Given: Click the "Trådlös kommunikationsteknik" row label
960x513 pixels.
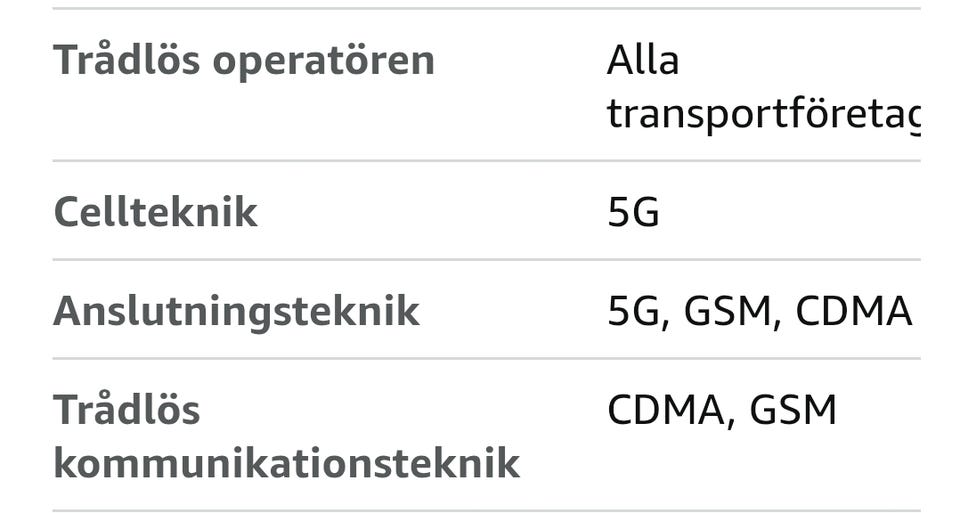Looking at the screenshot, I should tap(285, 436).
